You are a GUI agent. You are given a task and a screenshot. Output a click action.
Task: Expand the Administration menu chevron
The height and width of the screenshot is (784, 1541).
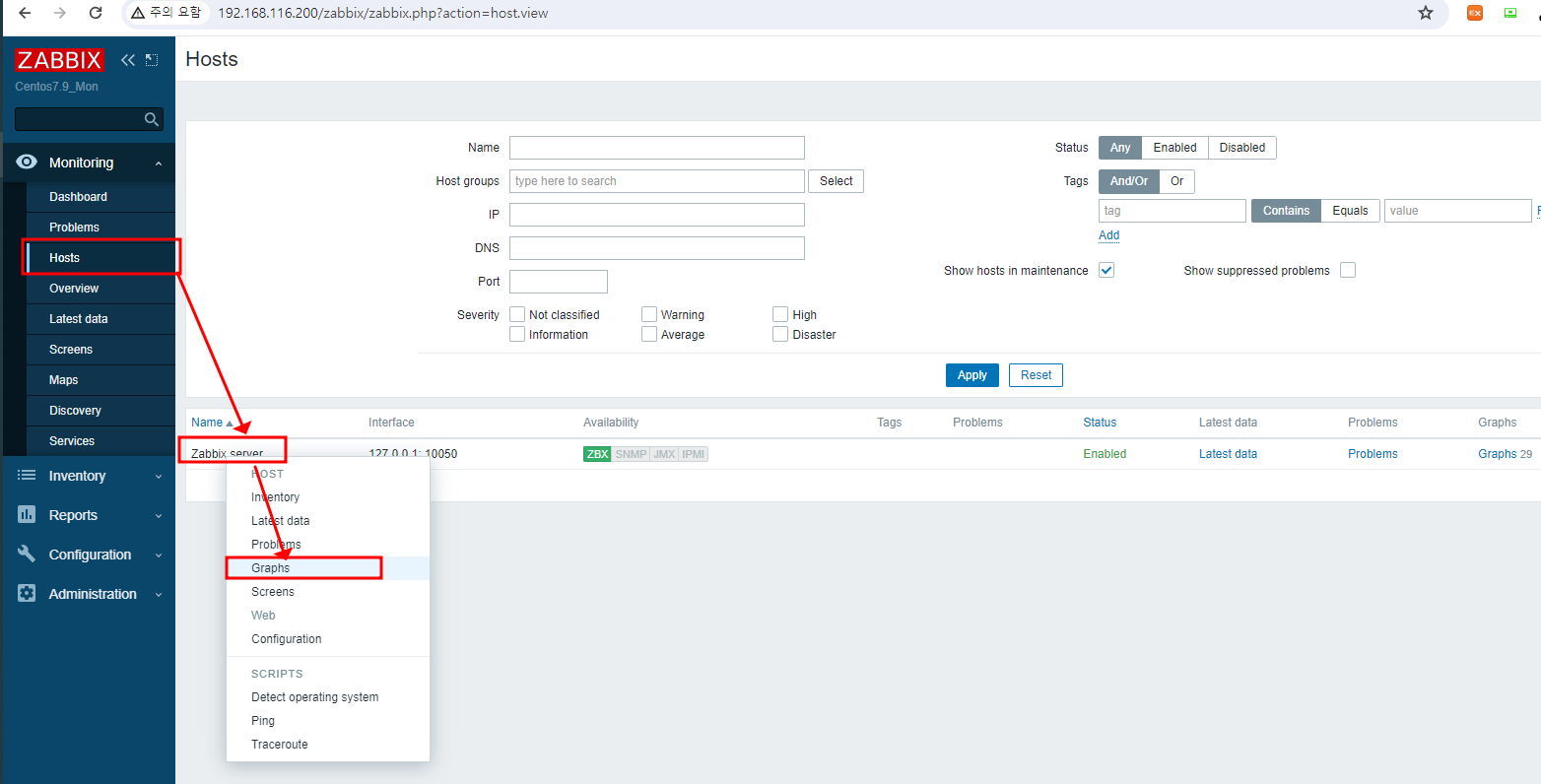tap(159, 595)
